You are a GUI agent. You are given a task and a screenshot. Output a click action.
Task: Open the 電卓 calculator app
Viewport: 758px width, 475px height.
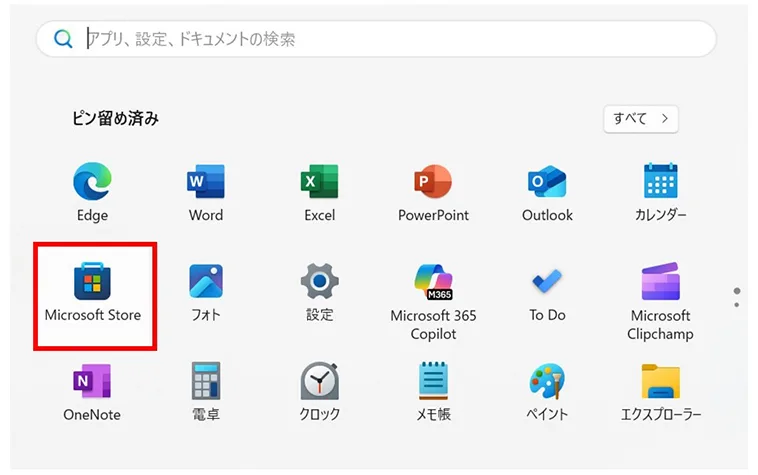tap(206, 382)
